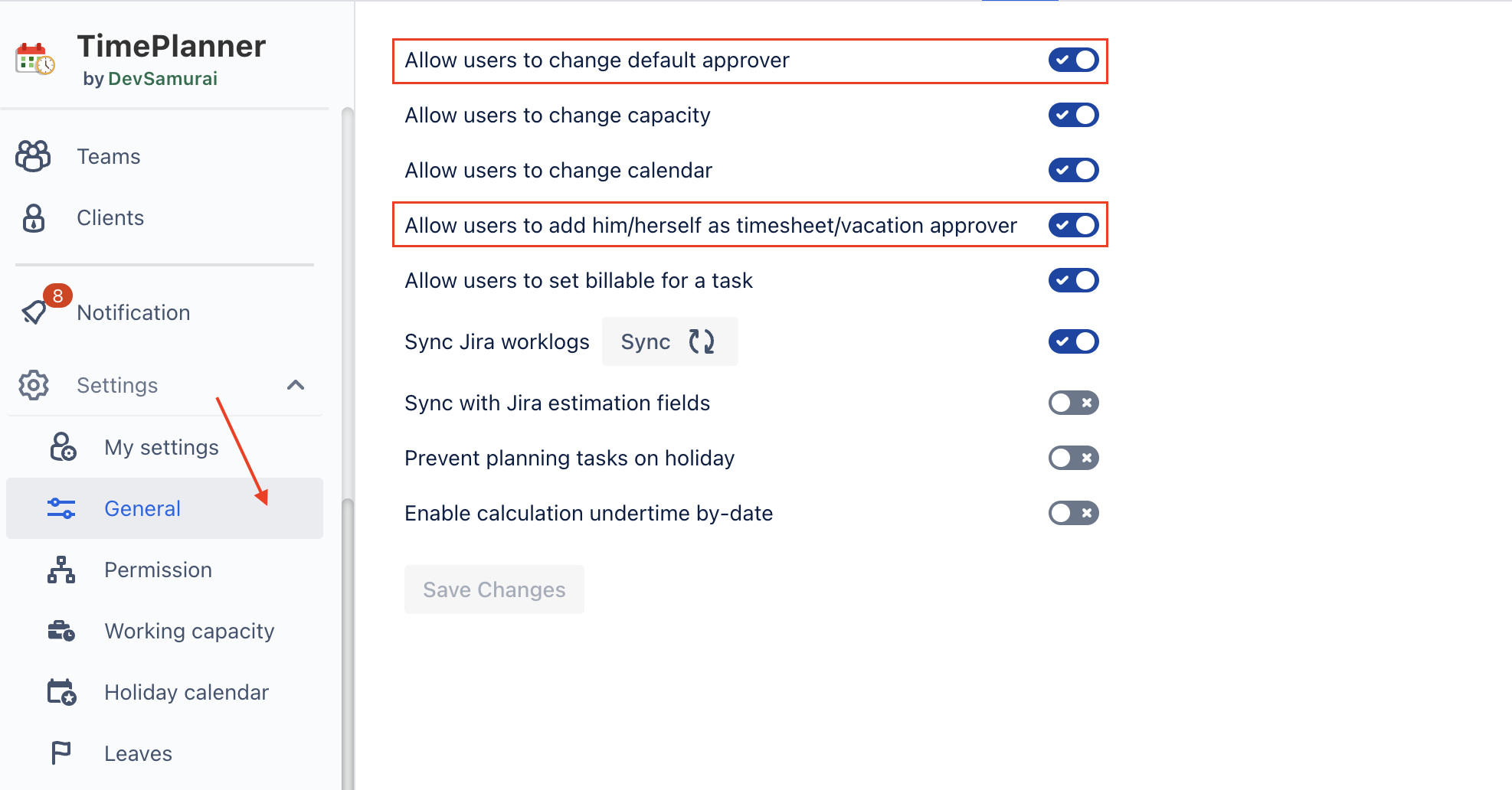Viewport: 1512px width, 790px height.
Task: Select General in the settings submenu
Action: pyautogui.click(x=165, y=508)
